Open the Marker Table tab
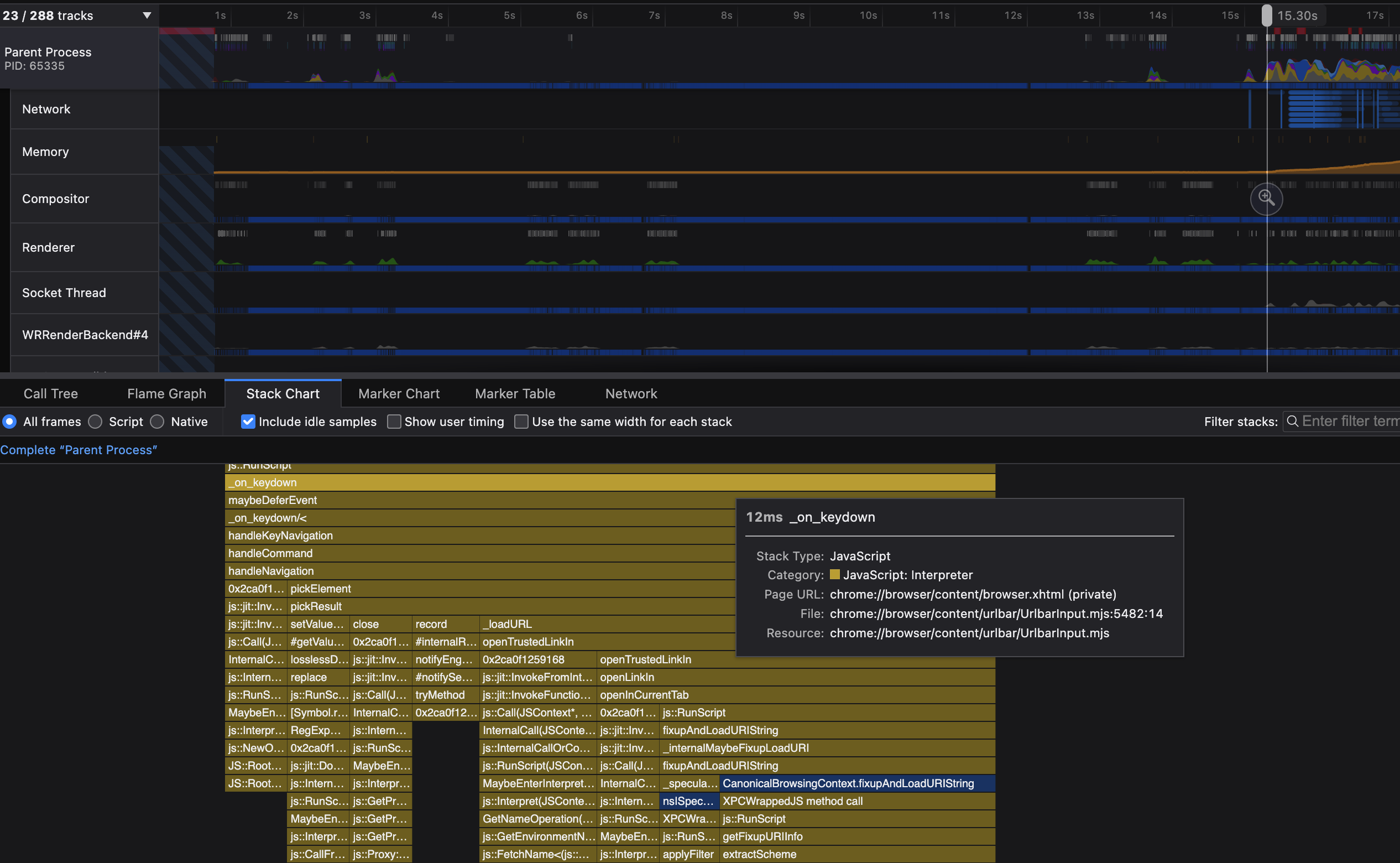 click(515, 394)
